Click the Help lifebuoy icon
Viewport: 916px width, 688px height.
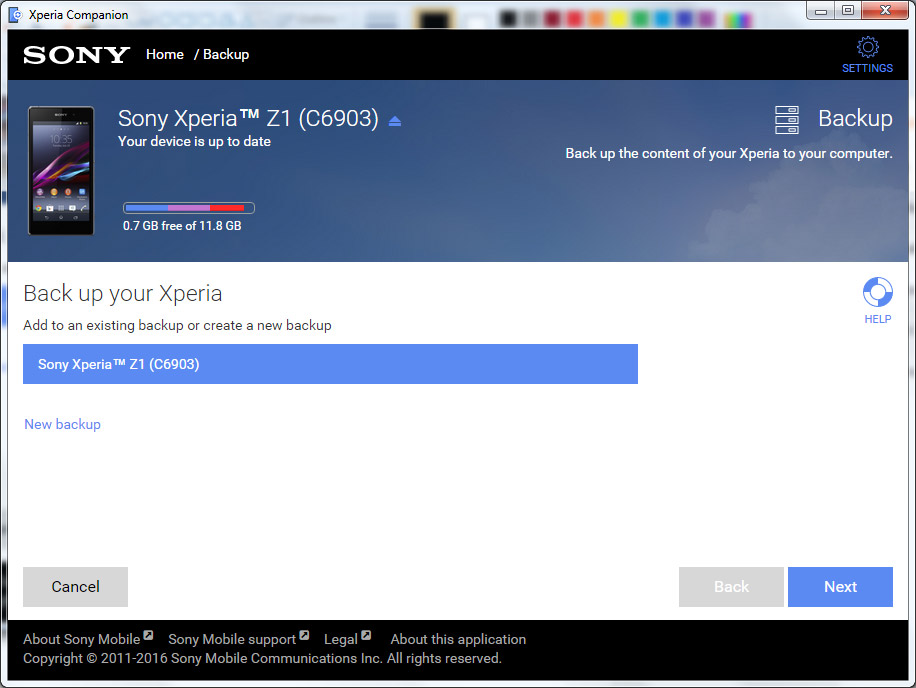click(x=877, y=292)
